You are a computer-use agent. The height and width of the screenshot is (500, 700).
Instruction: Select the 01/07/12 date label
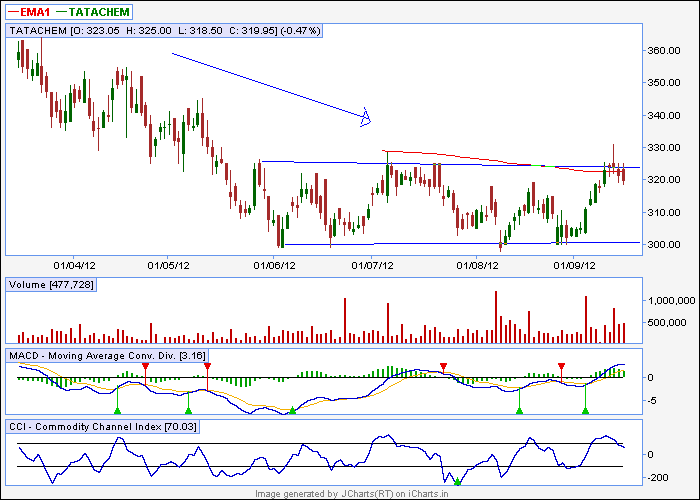372,266
